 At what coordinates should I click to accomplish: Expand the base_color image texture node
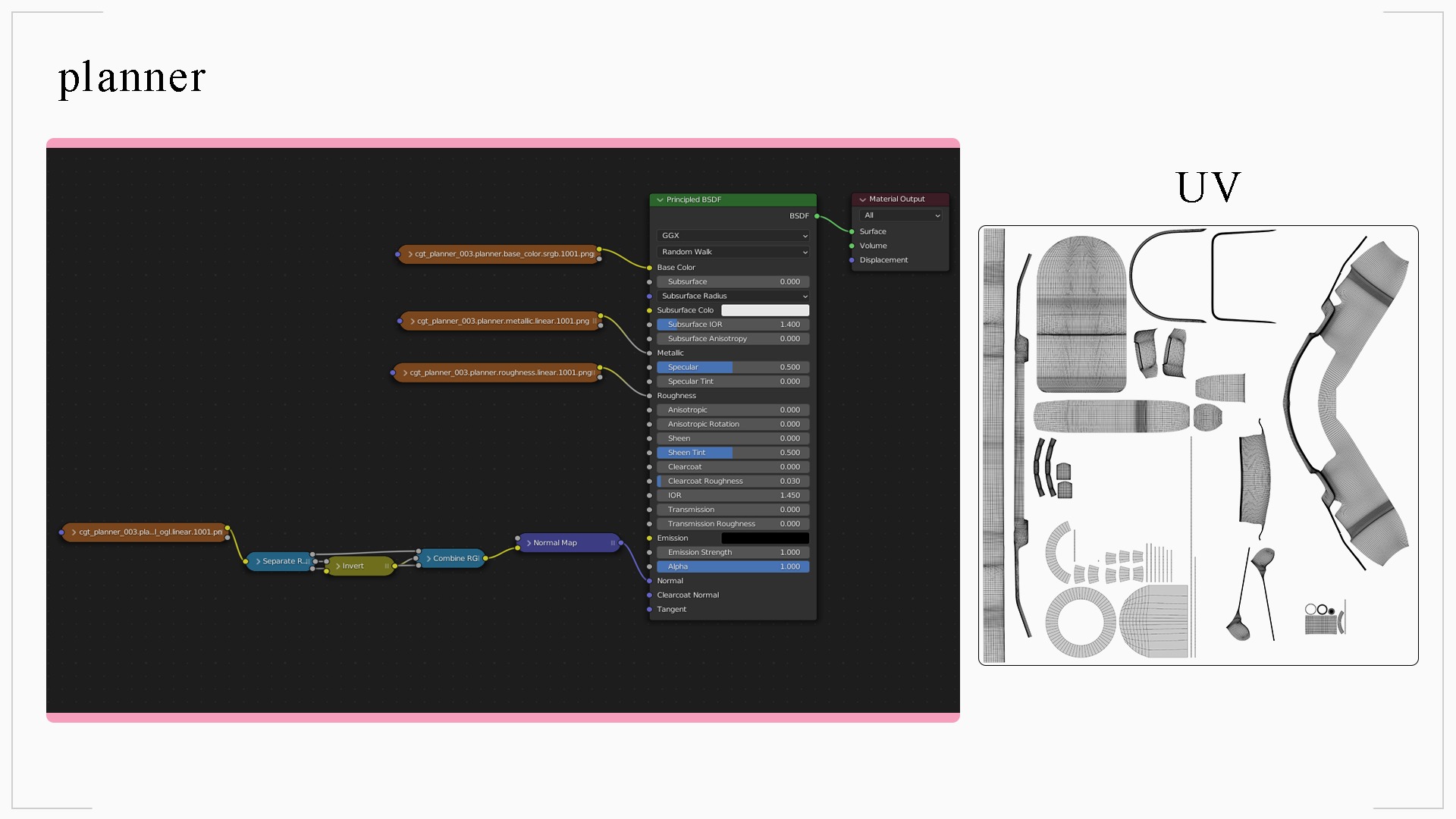point(410,254)
